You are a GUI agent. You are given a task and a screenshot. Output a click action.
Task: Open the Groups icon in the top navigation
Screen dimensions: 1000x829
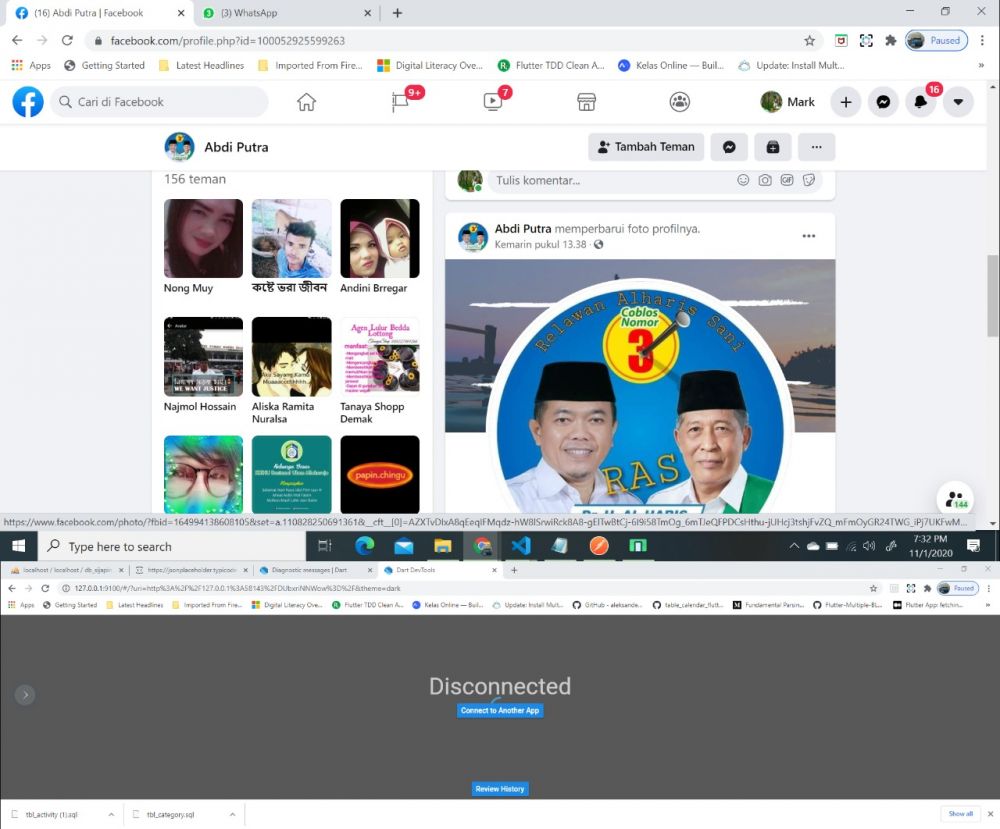680,102
